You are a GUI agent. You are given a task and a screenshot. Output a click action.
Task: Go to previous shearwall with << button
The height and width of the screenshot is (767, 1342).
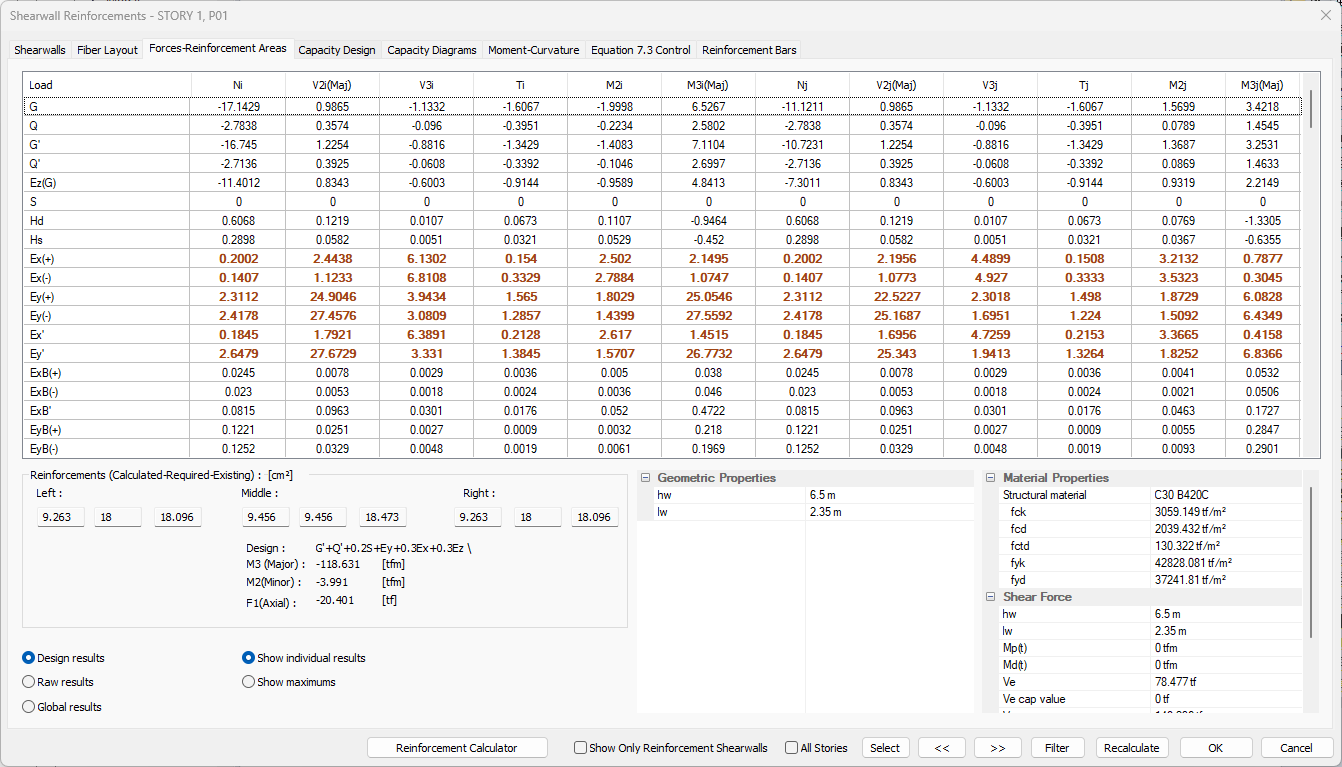(941, 748)
